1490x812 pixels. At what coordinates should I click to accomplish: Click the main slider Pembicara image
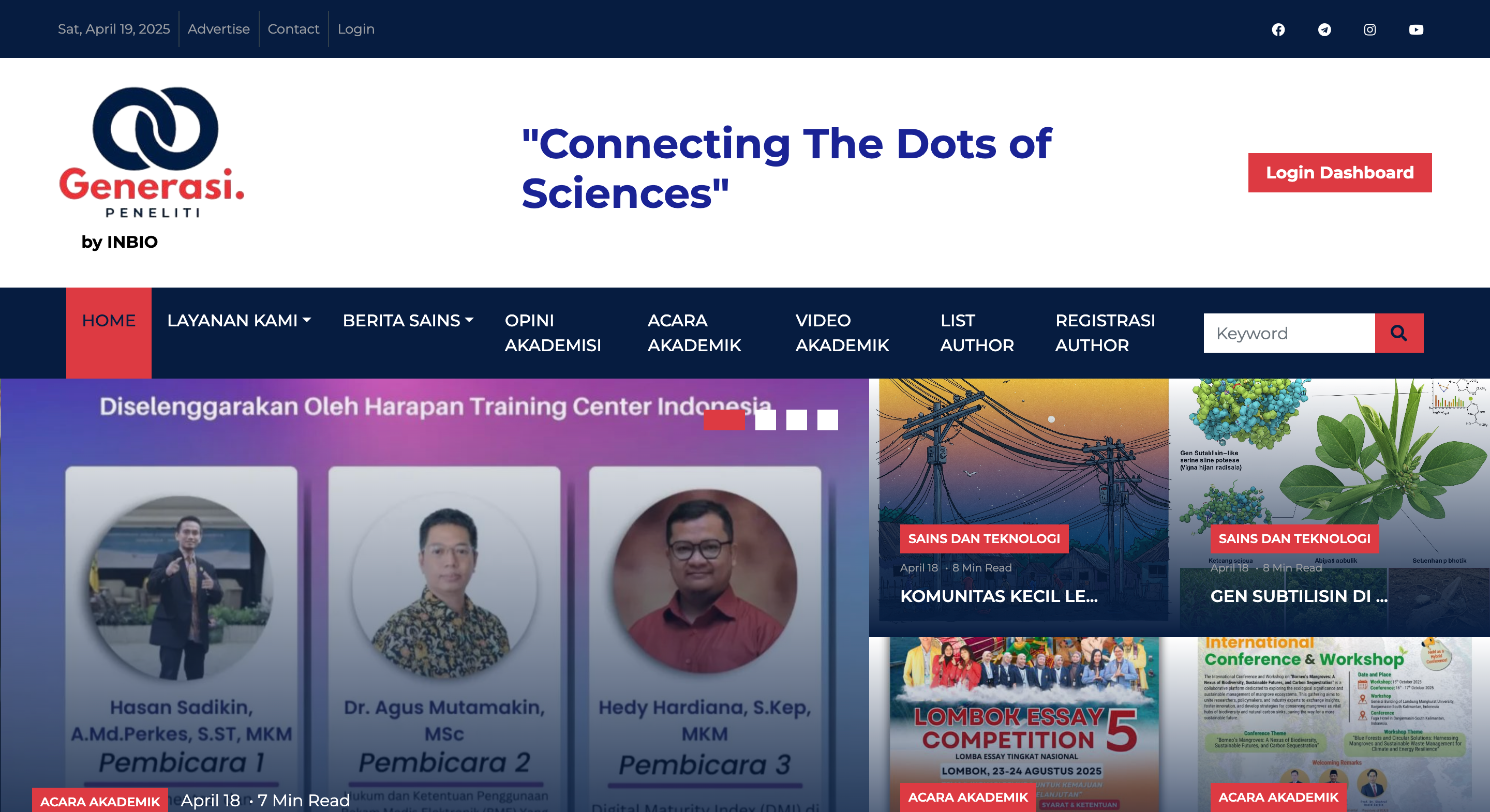435,596
